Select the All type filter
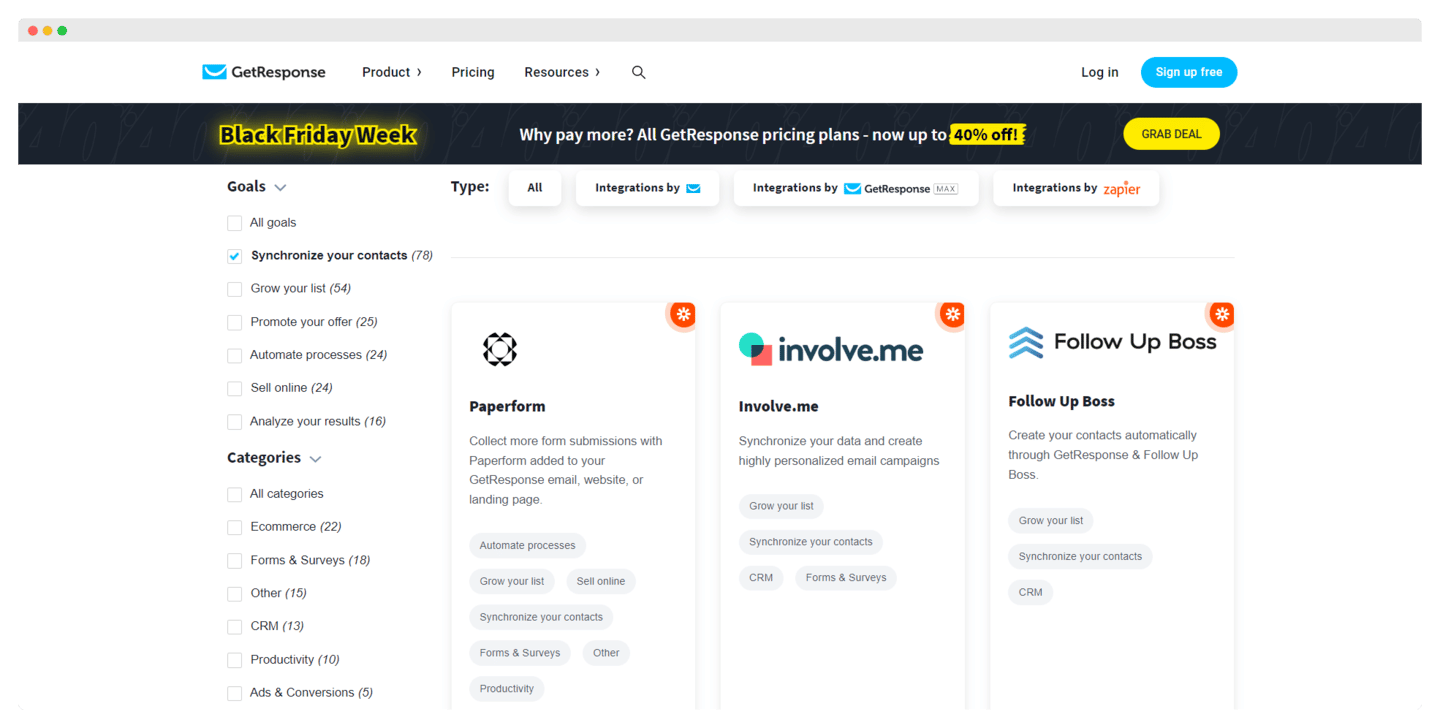1440x728 pixels. [x=535, y=188]
